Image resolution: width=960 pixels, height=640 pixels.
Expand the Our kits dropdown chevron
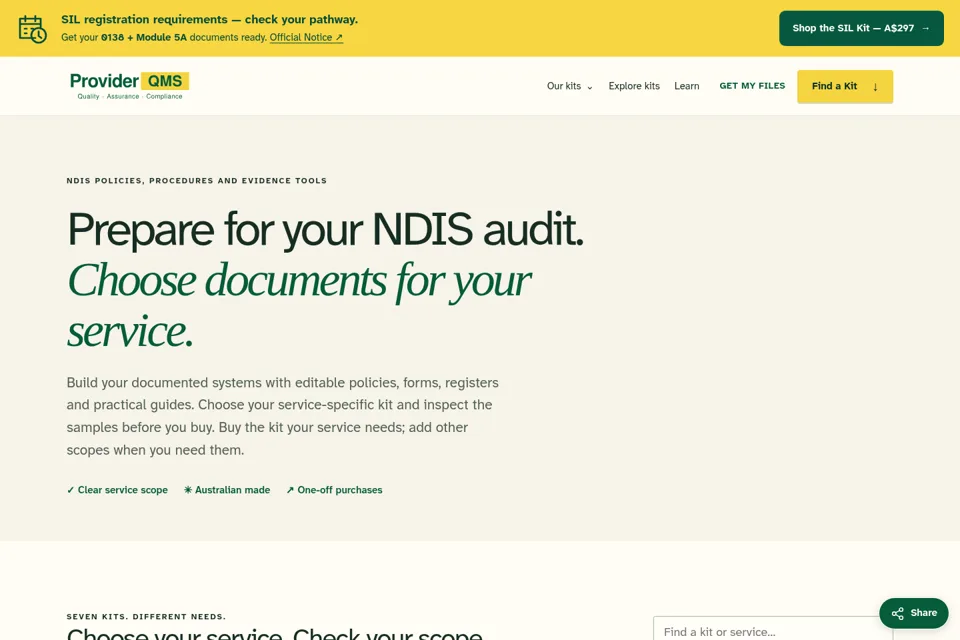click(590, 87)
